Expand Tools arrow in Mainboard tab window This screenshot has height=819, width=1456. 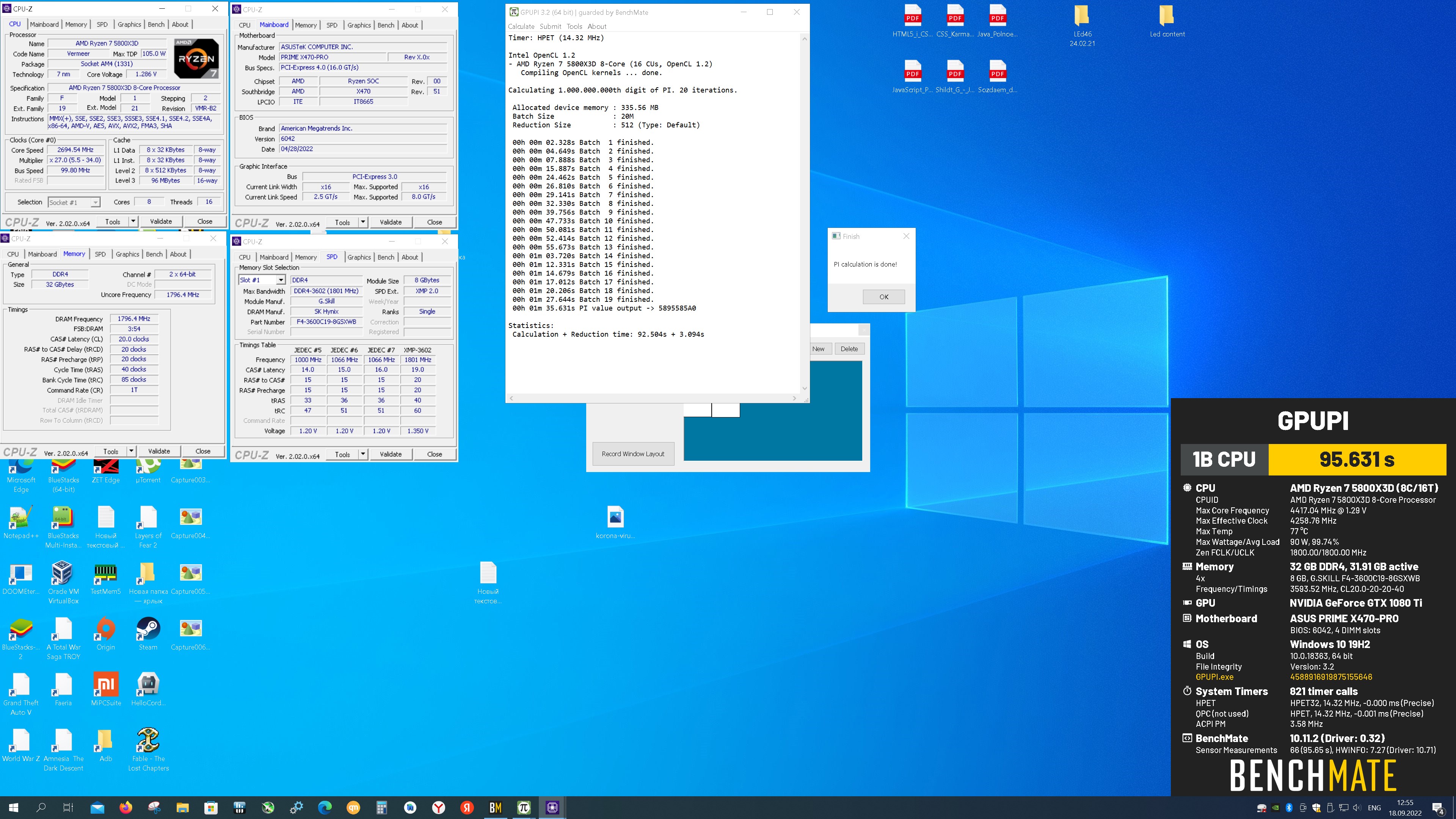(363, 222)
